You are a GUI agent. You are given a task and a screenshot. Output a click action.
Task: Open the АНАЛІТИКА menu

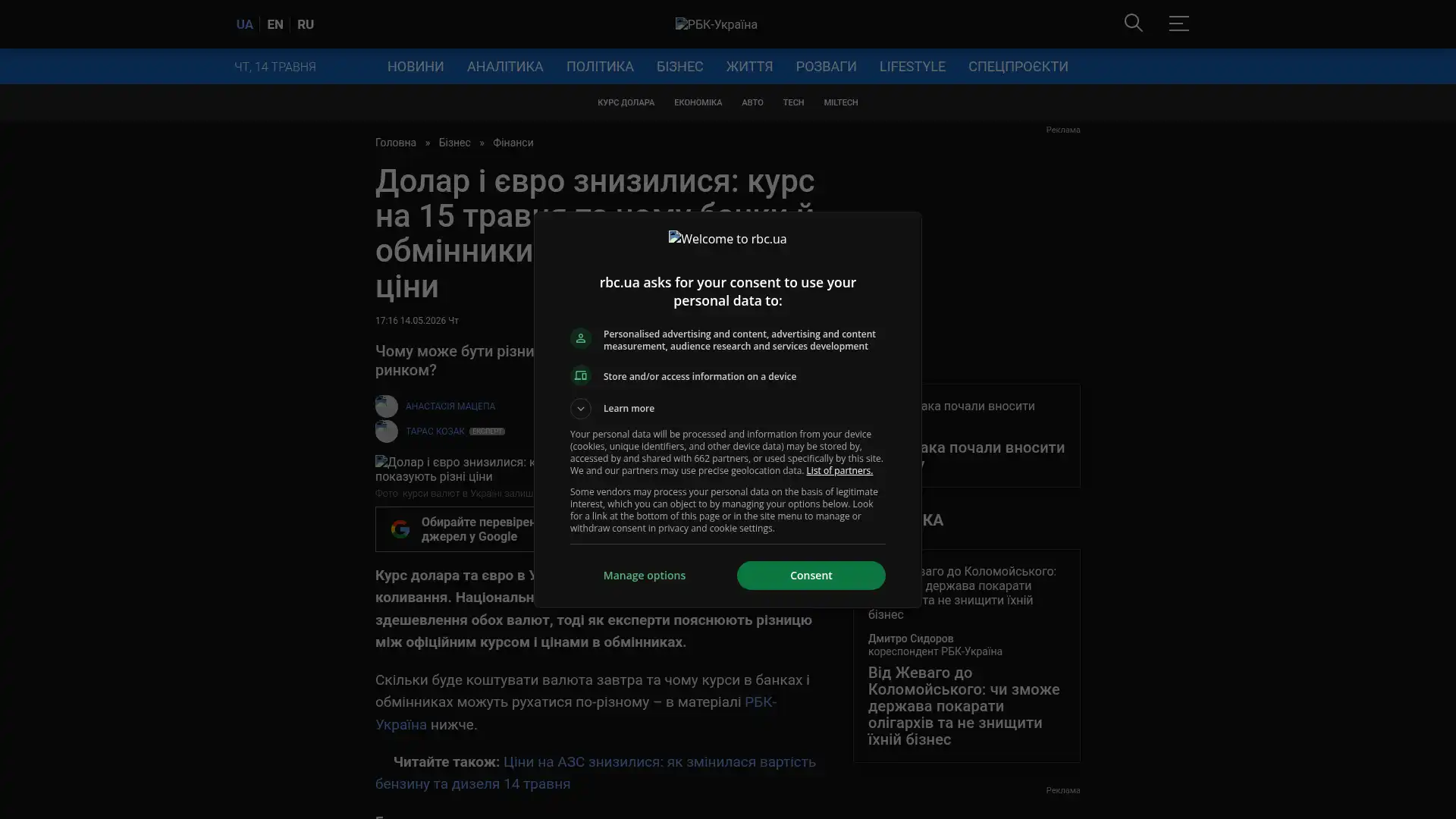[x=505, y=67]
